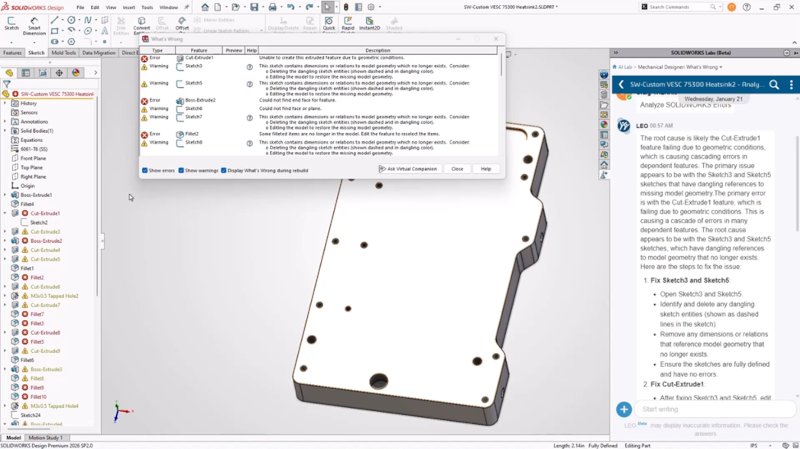Collapse the Cut-Extrude1 feature node
The width and height of the screenshot is (800, 449).
[5, 213]
